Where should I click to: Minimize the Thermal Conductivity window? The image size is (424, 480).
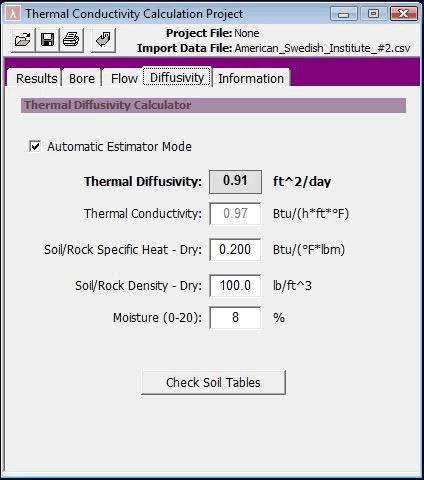tap(344, 14)
